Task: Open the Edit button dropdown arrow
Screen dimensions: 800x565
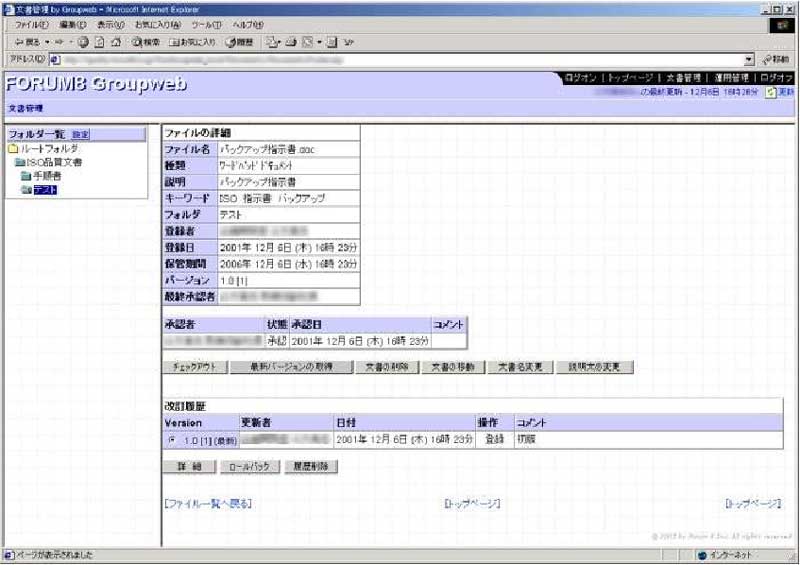Action: 319,42
